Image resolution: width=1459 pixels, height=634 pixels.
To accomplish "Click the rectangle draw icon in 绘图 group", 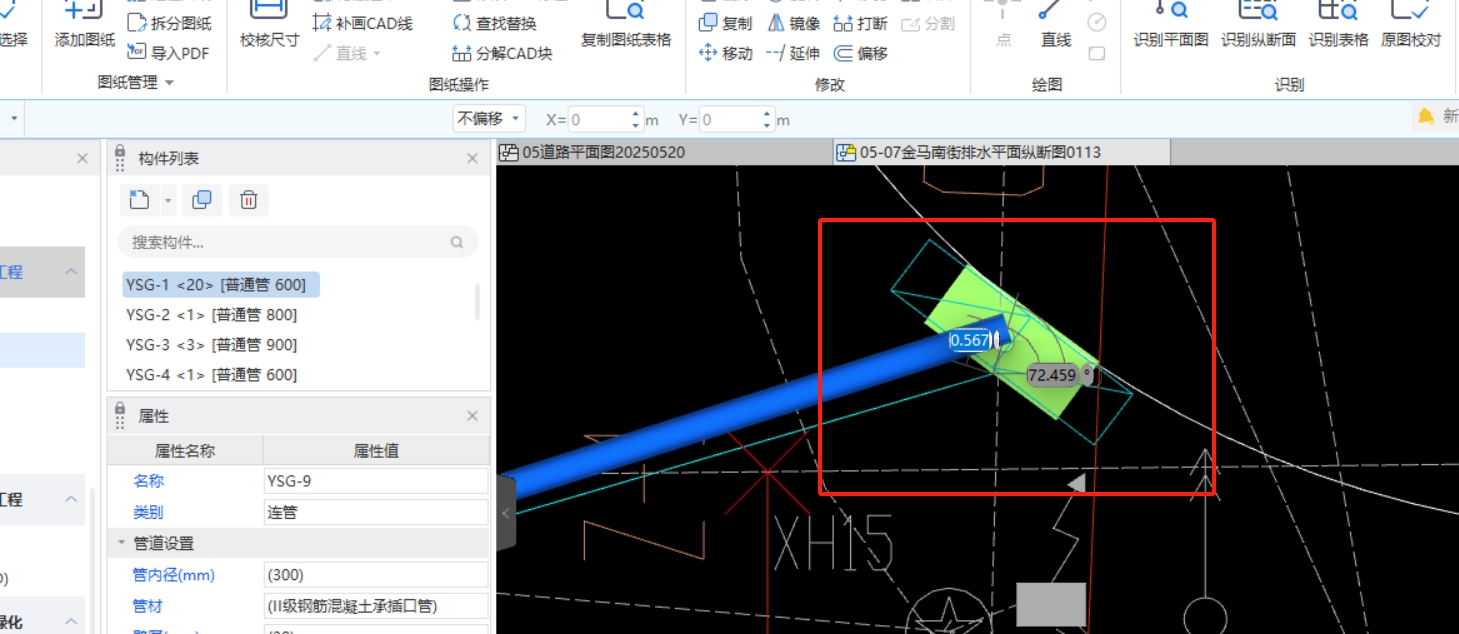I will [1097, 53].
